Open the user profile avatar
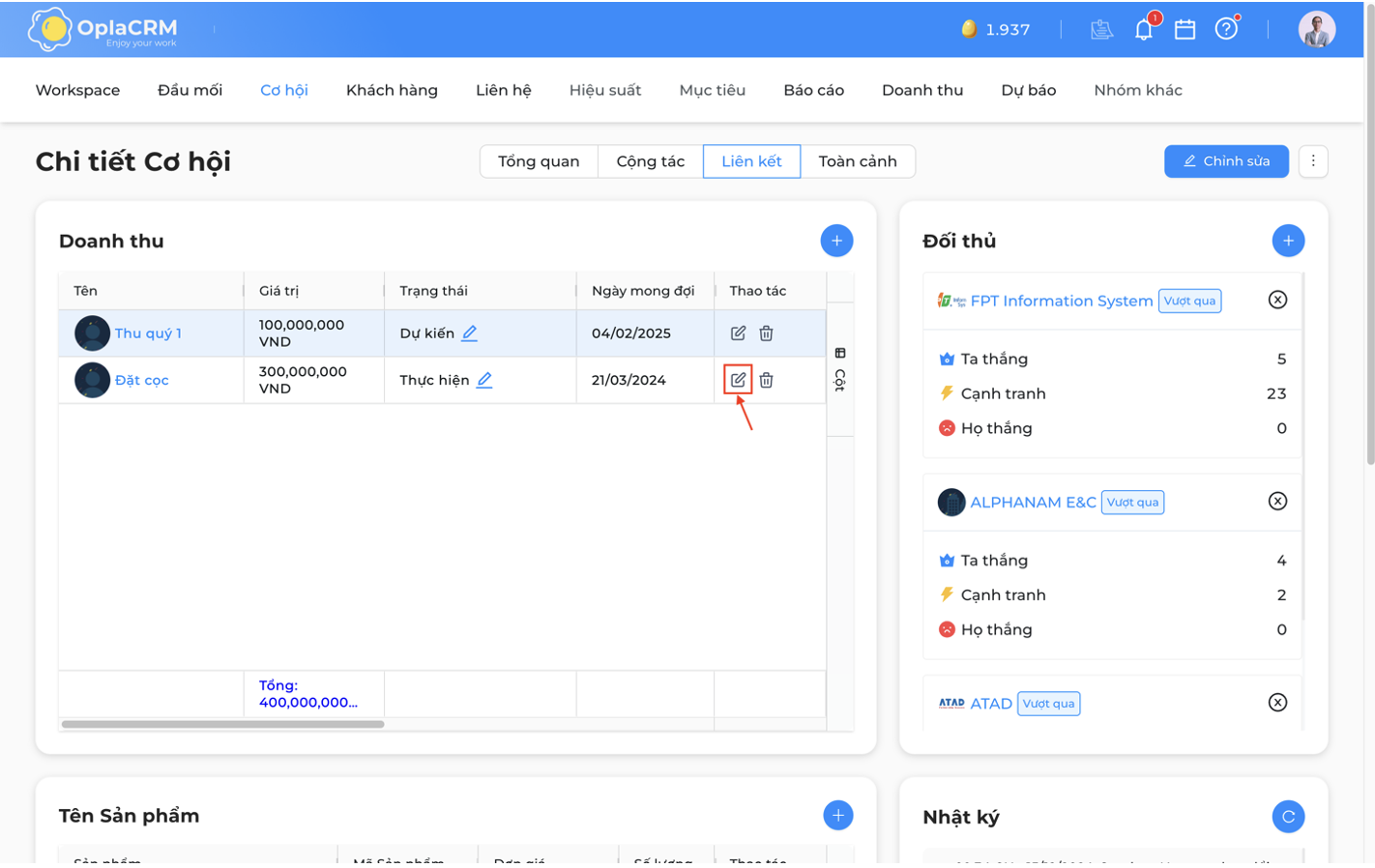This screenshot has height=868, width=1375. coord(1316,29)
